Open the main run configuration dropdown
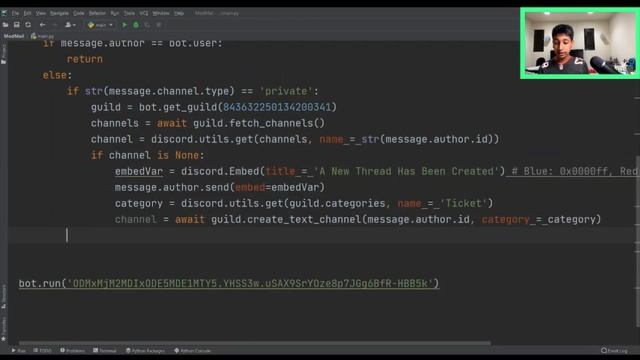The width and height of the screenshot is (640, 360). pyautogui.click(x=100, y=25)
